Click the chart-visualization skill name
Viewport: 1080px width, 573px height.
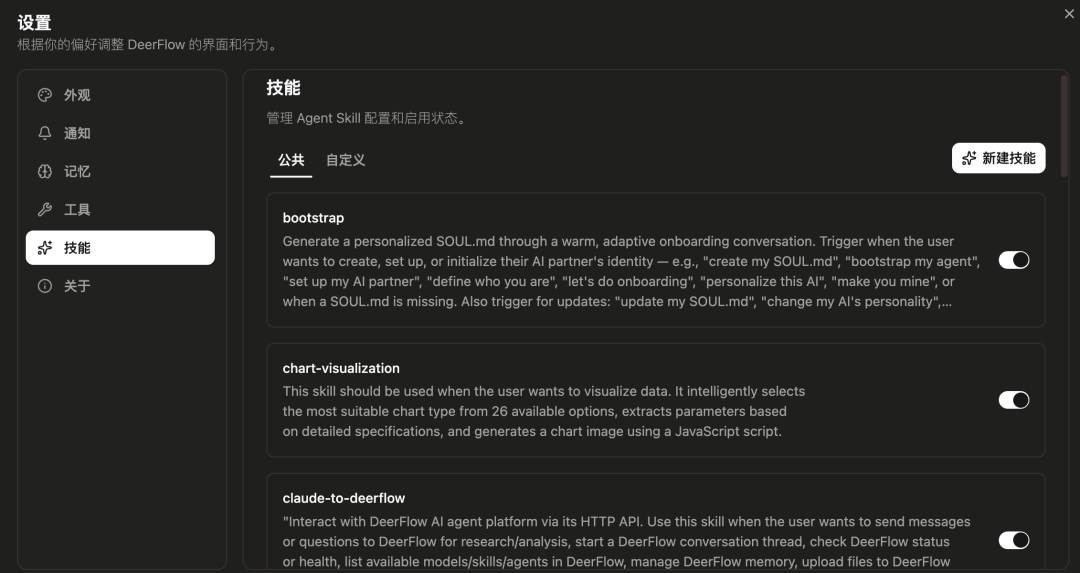click(341, 368)
